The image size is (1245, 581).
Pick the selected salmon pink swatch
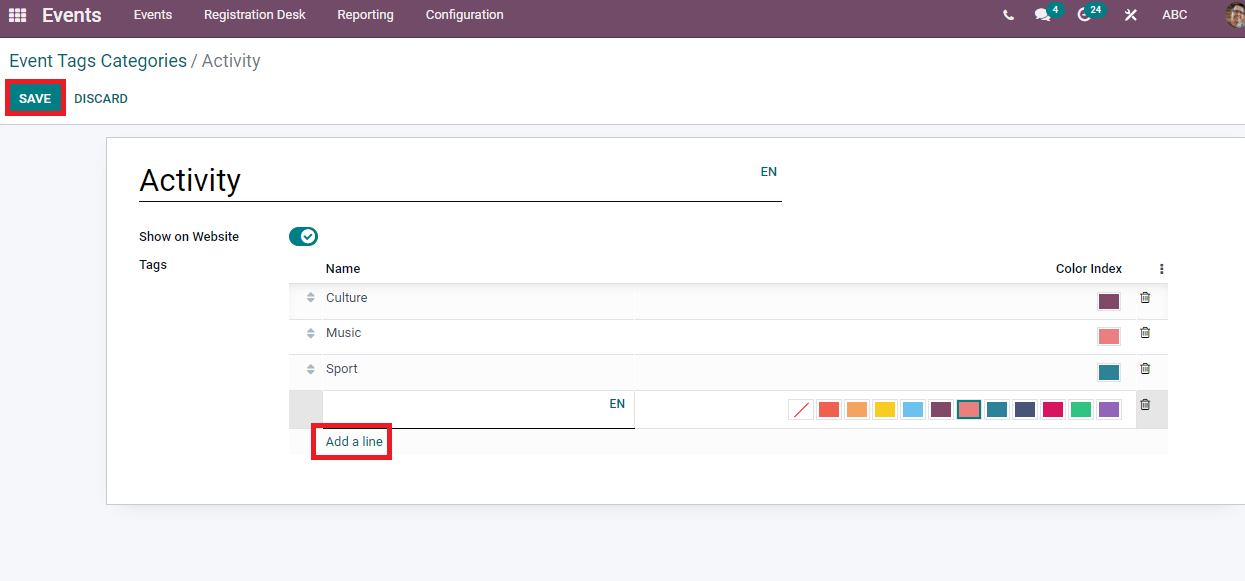pos(969,409)
